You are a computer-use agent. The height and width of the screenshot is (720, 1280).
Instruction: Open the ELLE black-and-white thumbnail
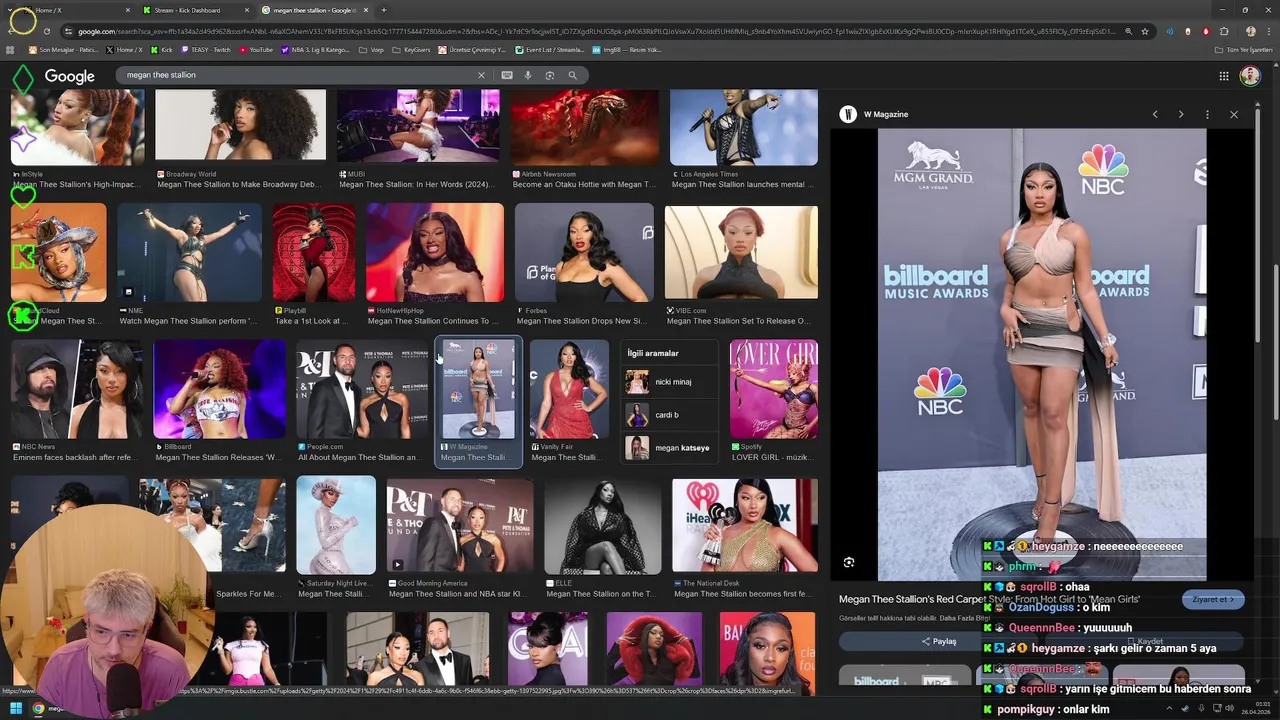[x=603, y=525]
